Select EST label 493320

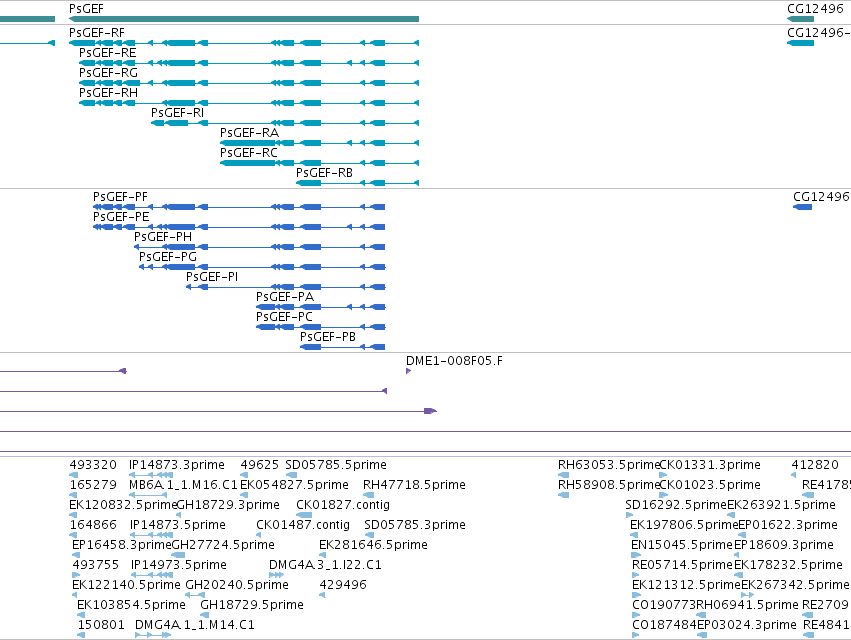coord(93,465)
